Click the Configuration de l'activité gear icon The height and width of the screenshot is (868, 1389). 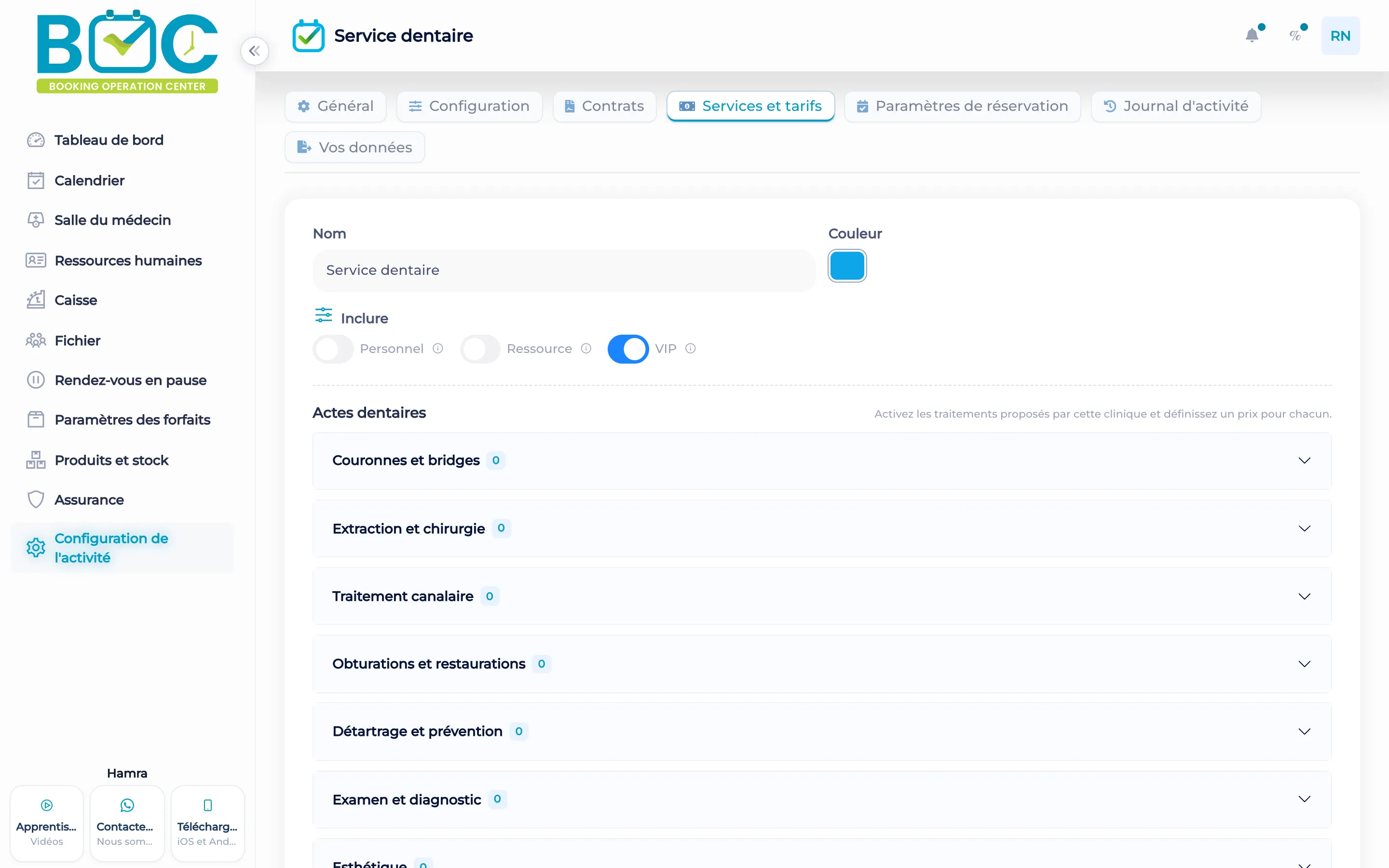click(36, 548)
